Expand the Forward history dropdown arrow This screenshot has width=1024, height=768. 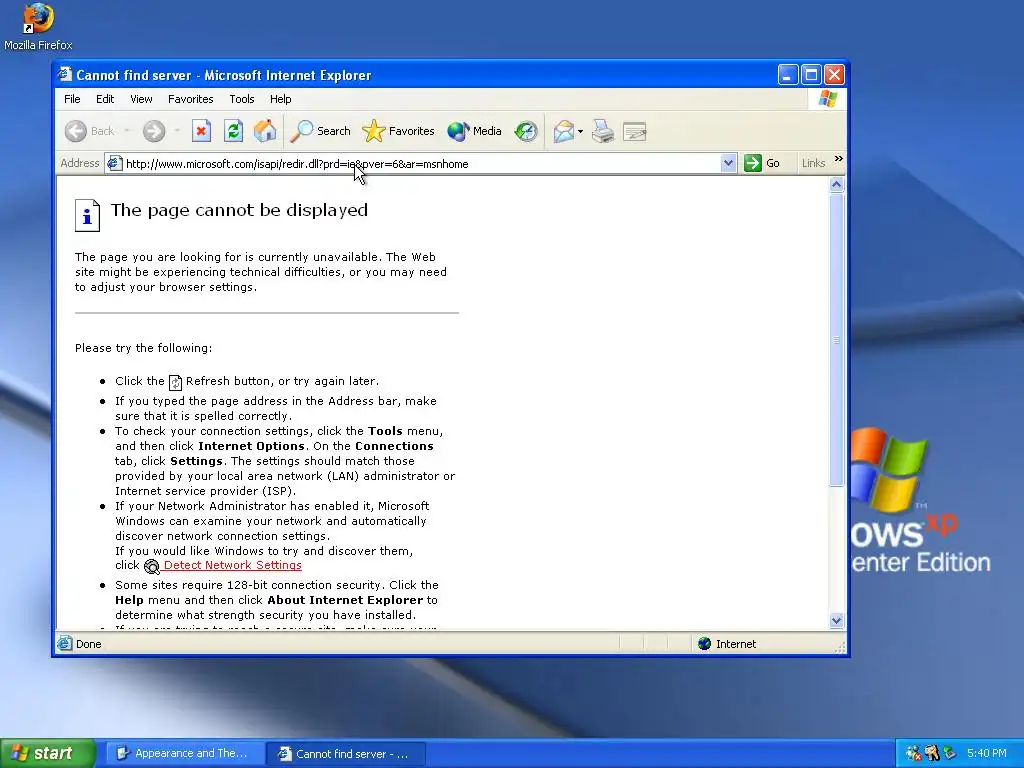click(176, 131)
